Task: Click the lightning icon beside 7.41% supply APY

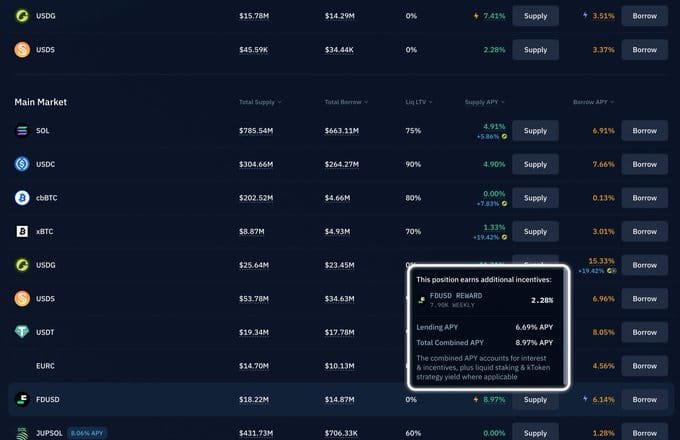Action: (476, 16)
